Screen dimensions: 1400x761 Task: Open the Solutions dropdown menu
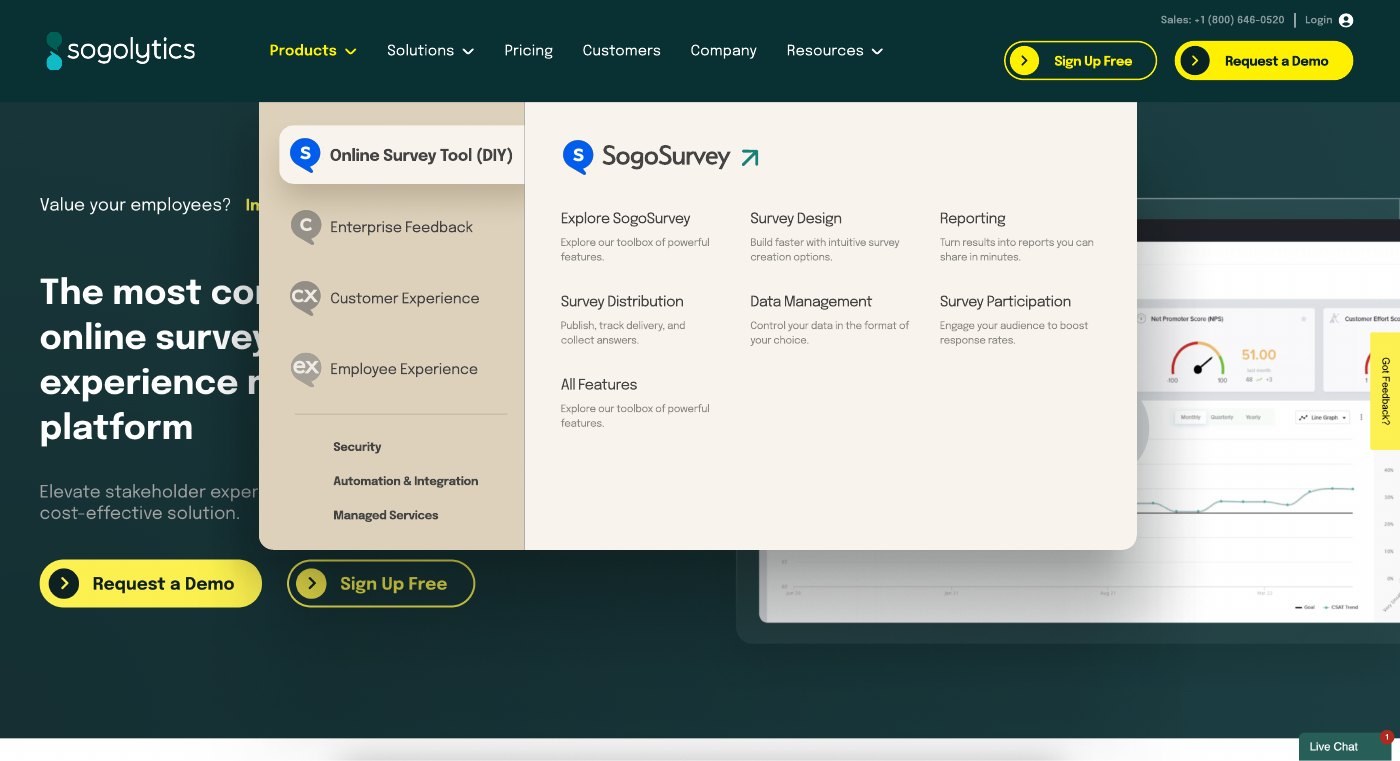(x=430, y=51)
